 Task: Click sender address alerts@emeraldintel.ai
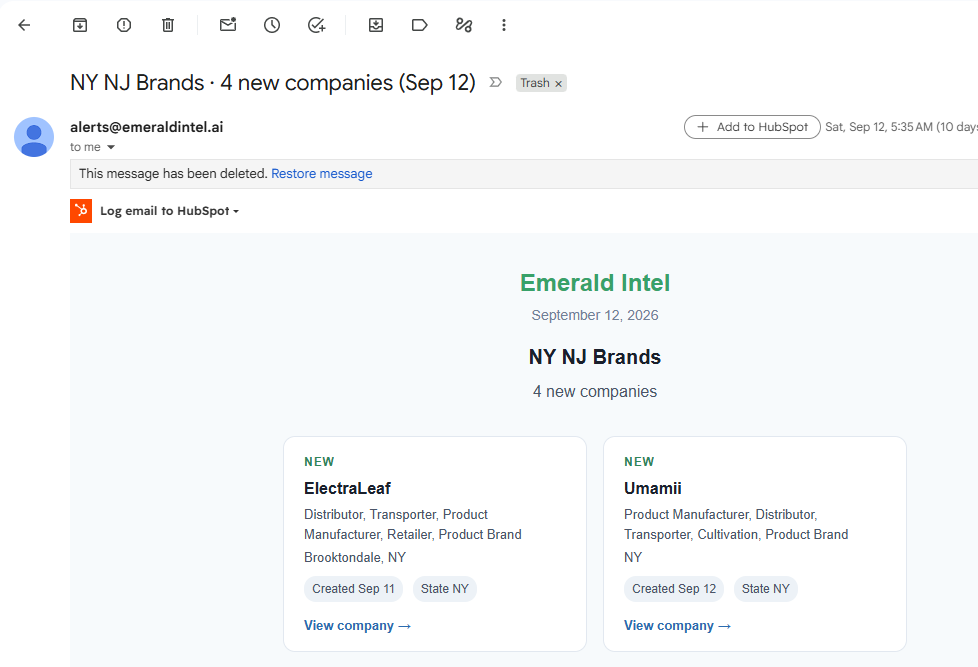tap(147, 127)
